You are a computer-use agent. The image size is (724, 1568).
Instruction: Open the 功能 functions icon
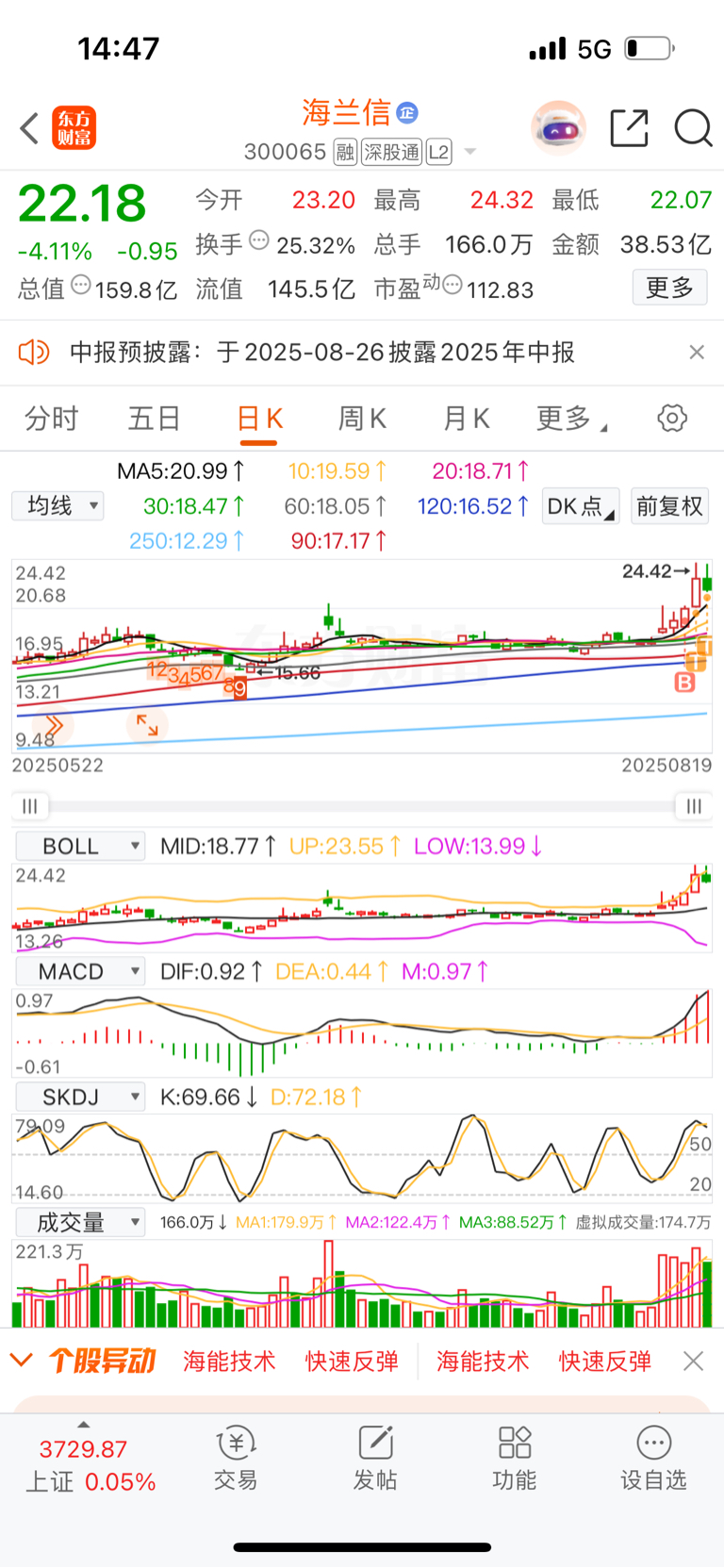click(x=515, y=1459)
